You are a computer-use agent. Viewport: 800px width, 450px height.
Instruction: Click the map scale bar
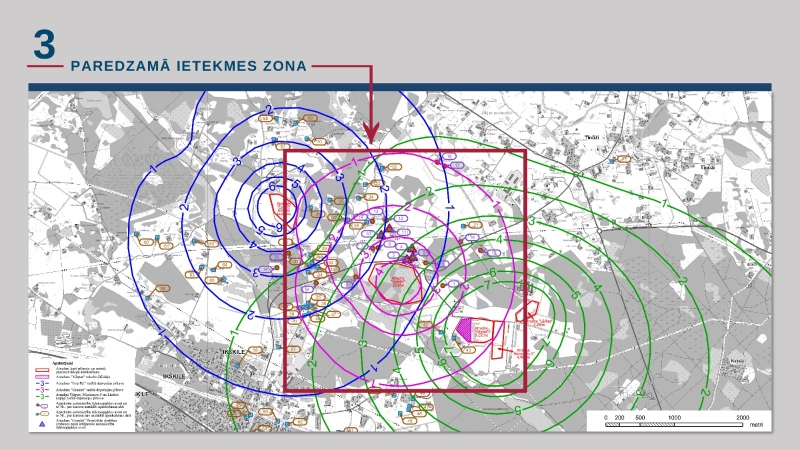[673, 424]
